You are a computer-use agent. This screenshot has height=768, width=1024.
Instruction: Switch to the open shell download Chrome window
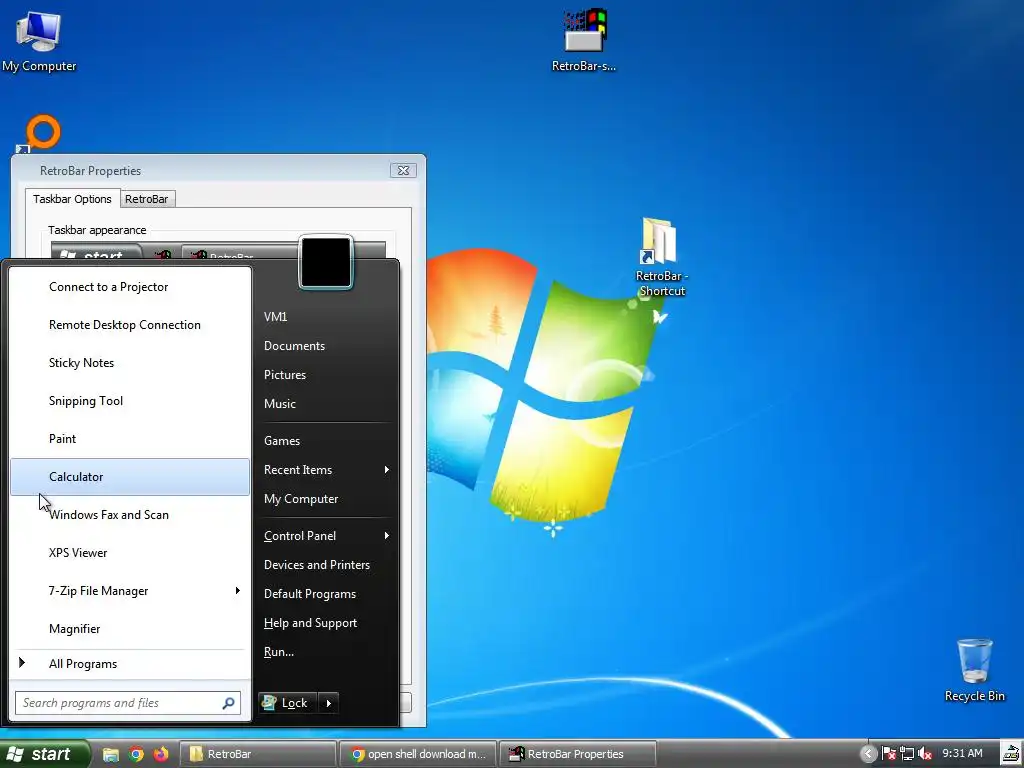[x=418, y=754]
